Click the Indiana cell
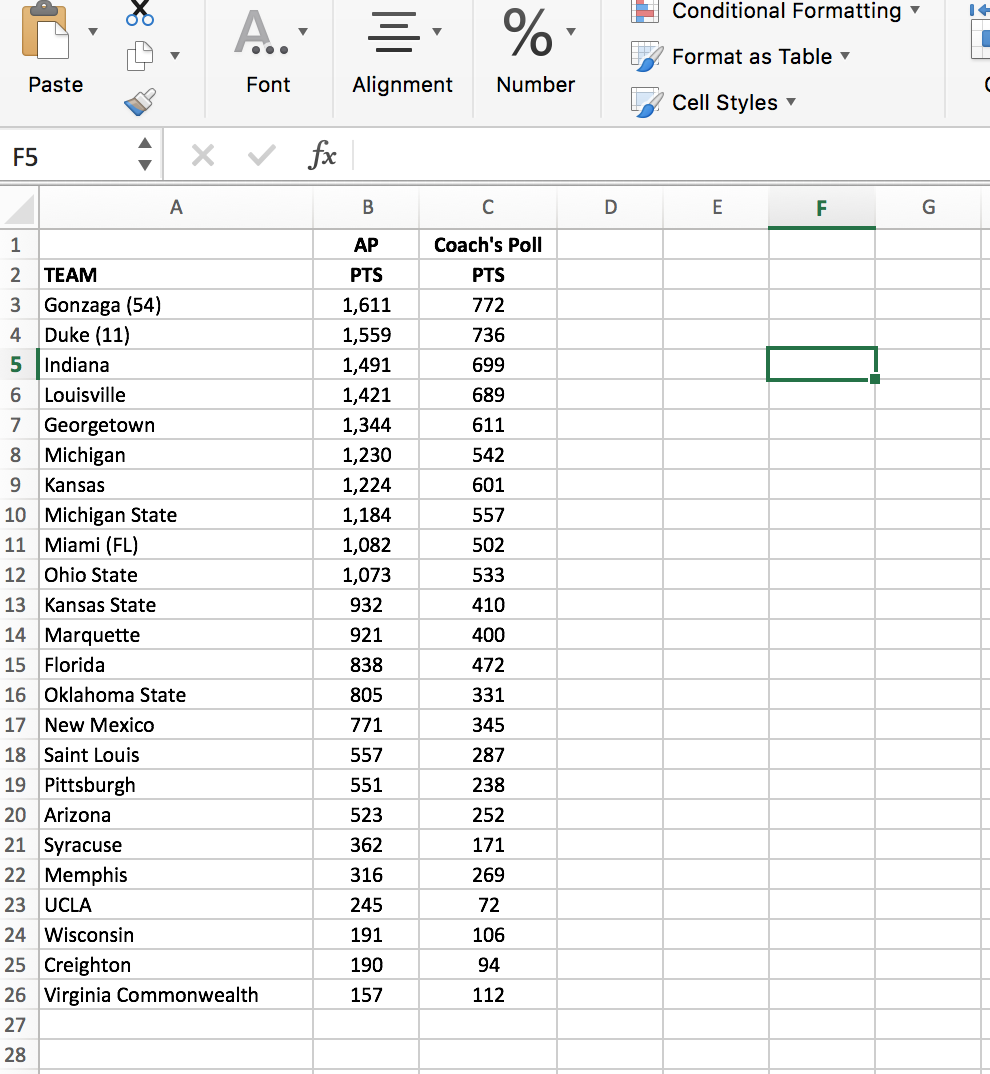The height and width of the screenshot is (1074, 990). [x=176, y=364]
